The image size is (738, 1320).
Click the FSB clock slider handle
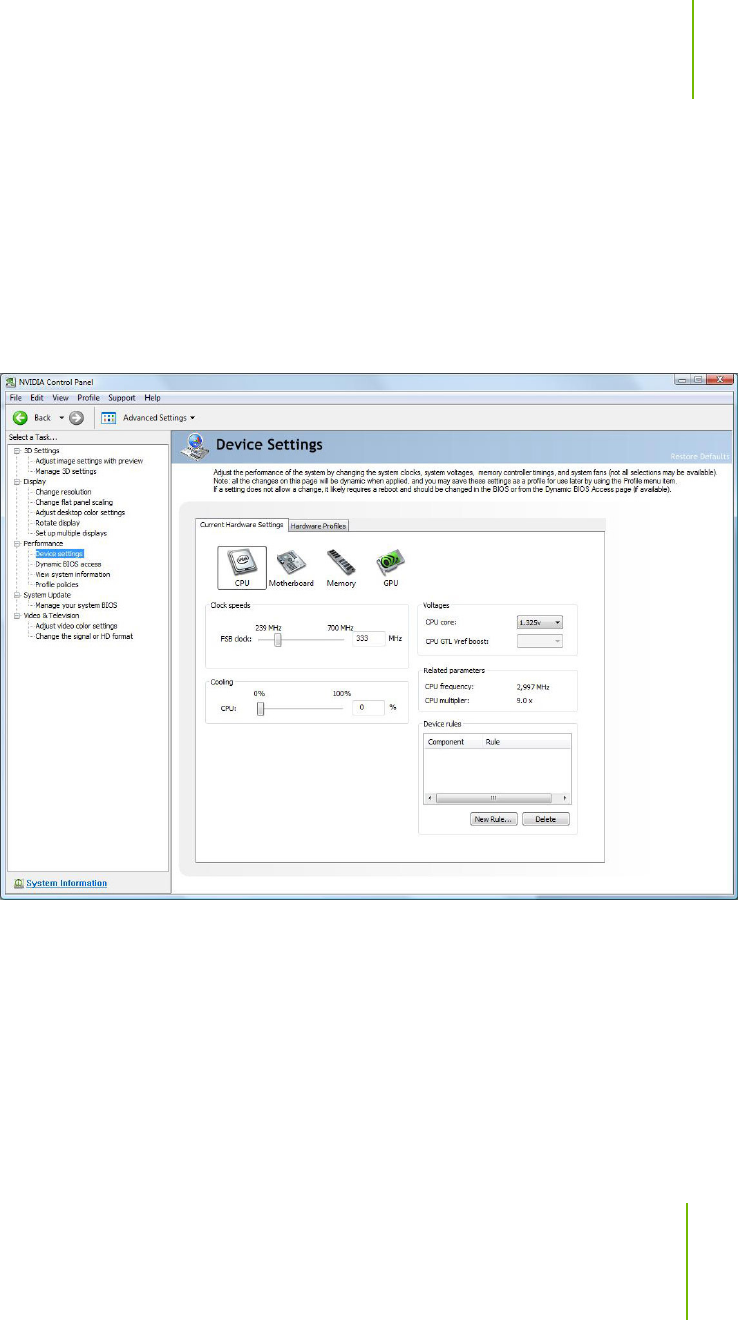277,638
